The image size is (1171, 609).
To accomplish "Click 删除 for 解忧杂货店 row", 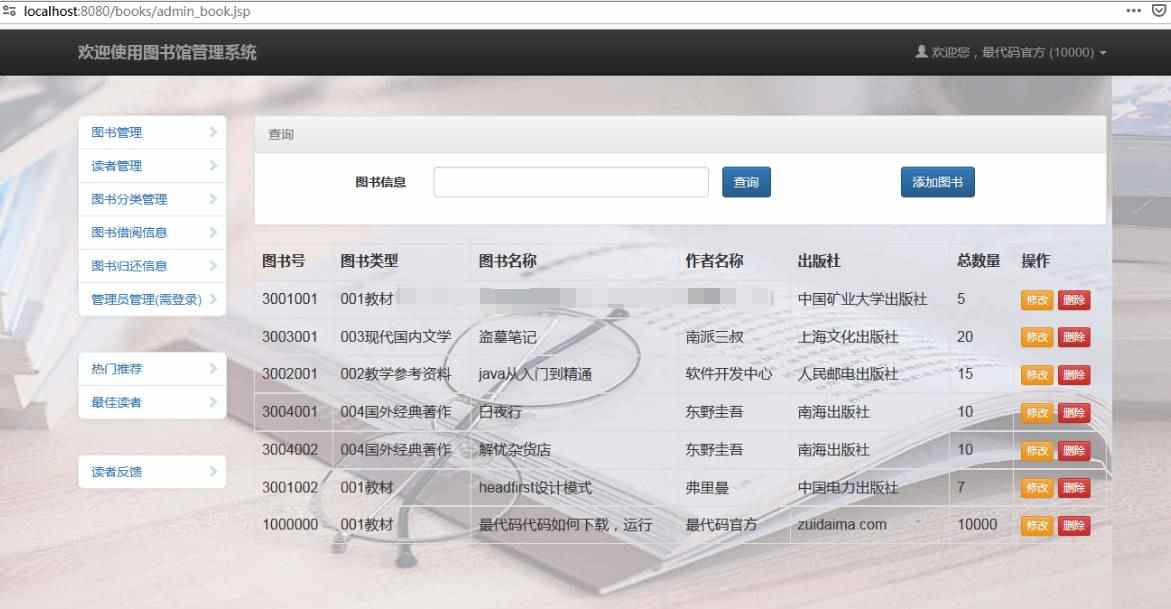I will (1074, 450).
